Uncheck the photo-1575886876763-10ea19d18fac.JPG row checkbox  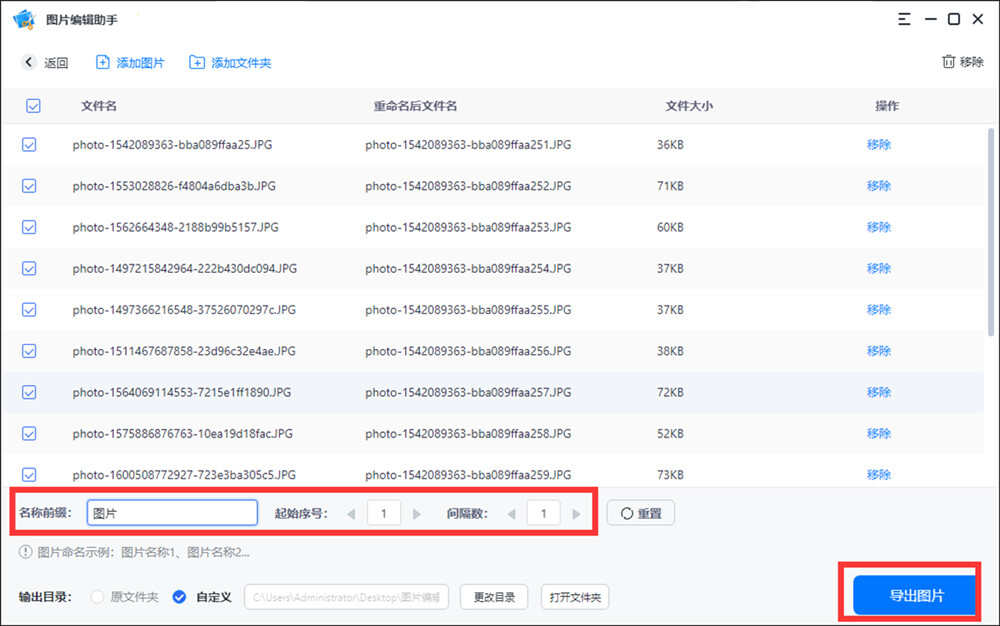(x=29, y=433)
